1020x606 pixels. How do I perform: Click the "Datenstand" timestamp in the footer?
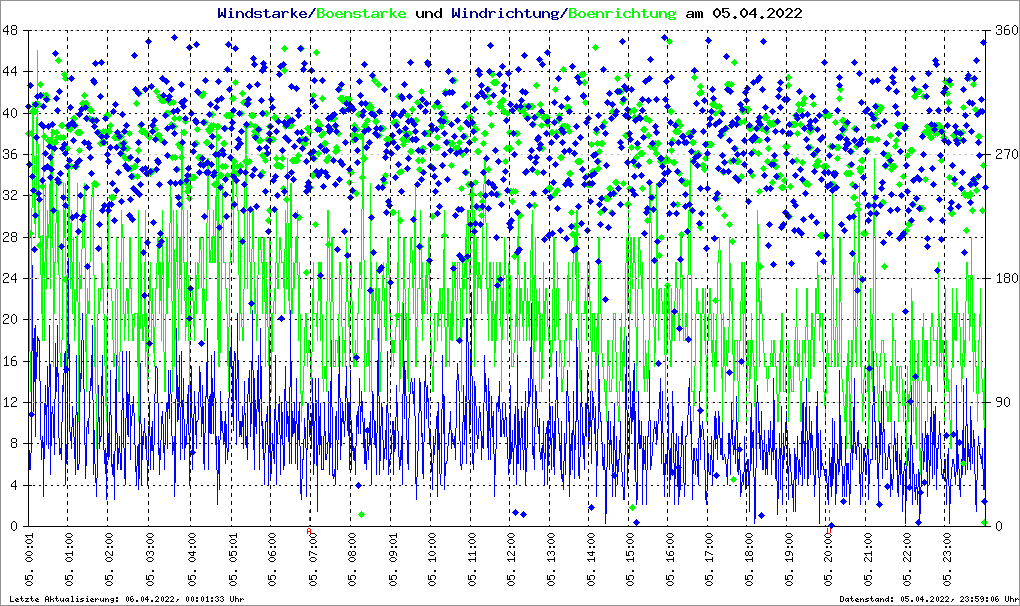928,599
